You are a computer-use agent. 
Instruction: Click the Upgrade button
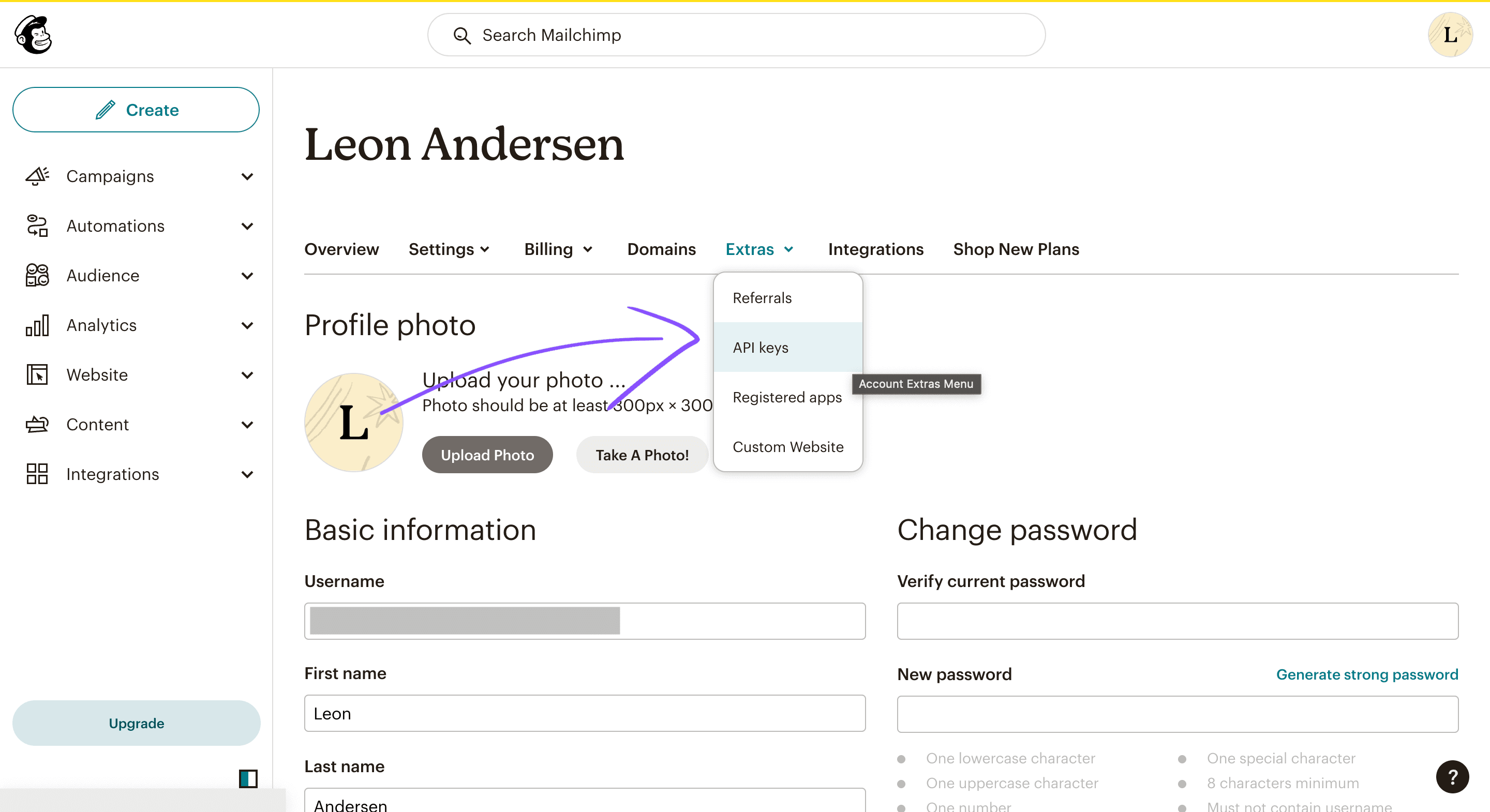(x=135, y=723)
